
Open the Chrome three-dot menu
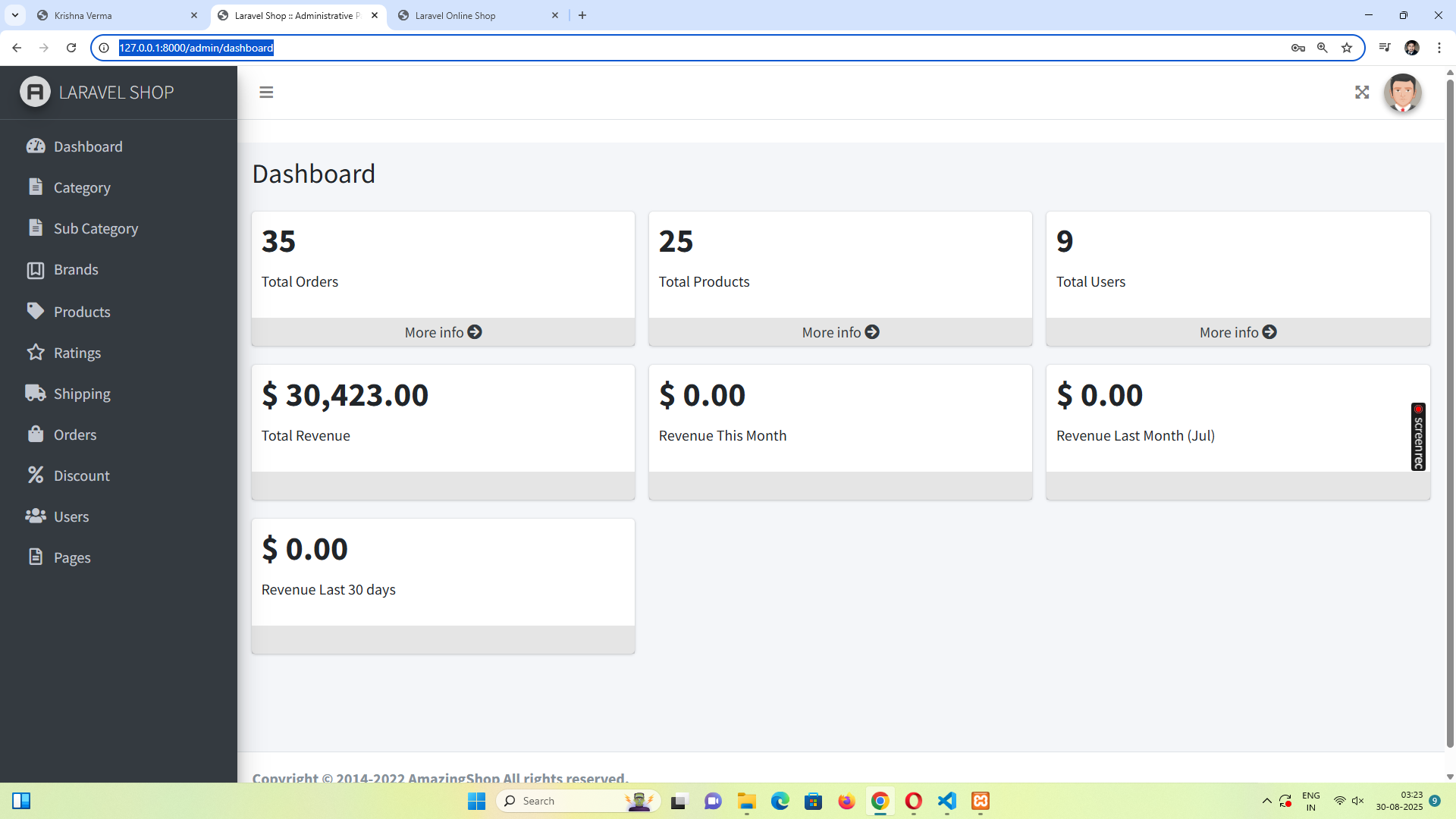[x=1439, y=48]
